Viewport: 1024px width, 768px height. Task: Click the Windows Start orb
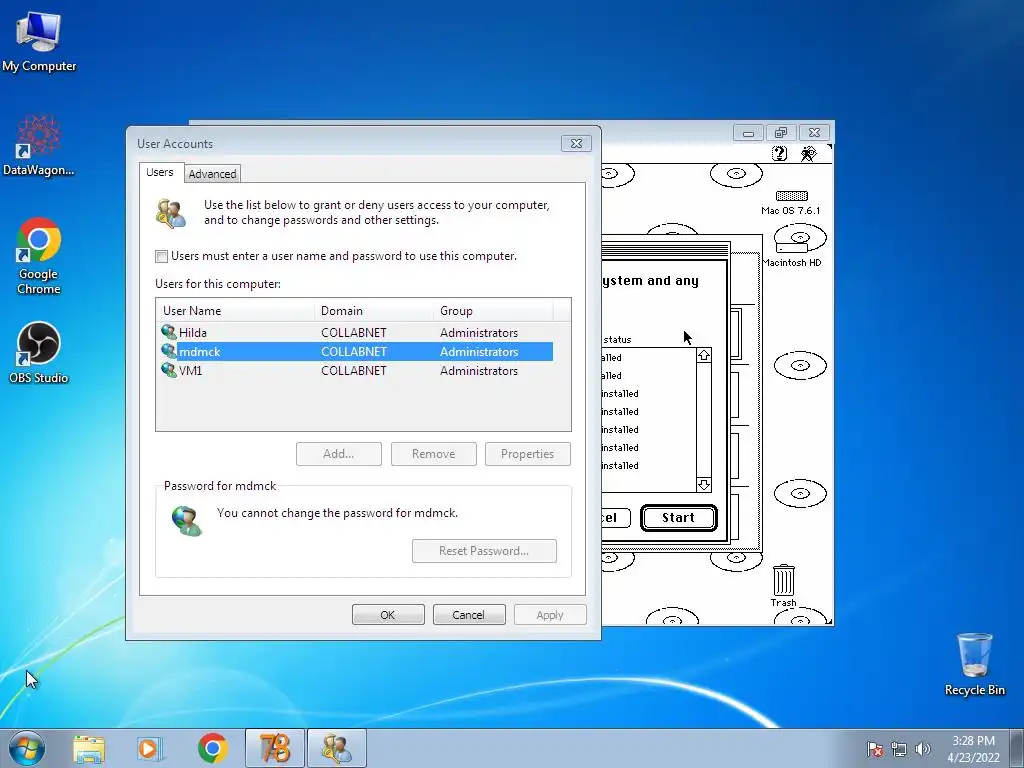point(27,748)
